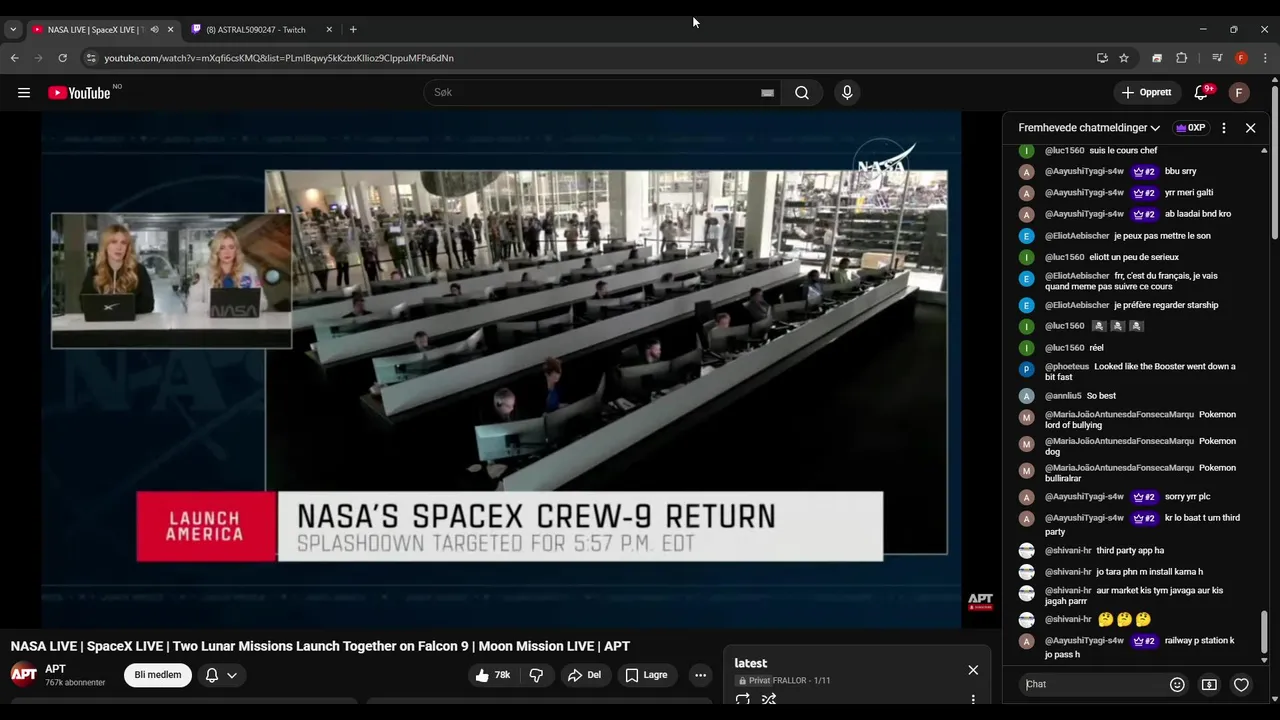The width and height of the screenshot is (1280, 720).
Task: Open the on-screen keyboard in search box
Action: (767, 93)
